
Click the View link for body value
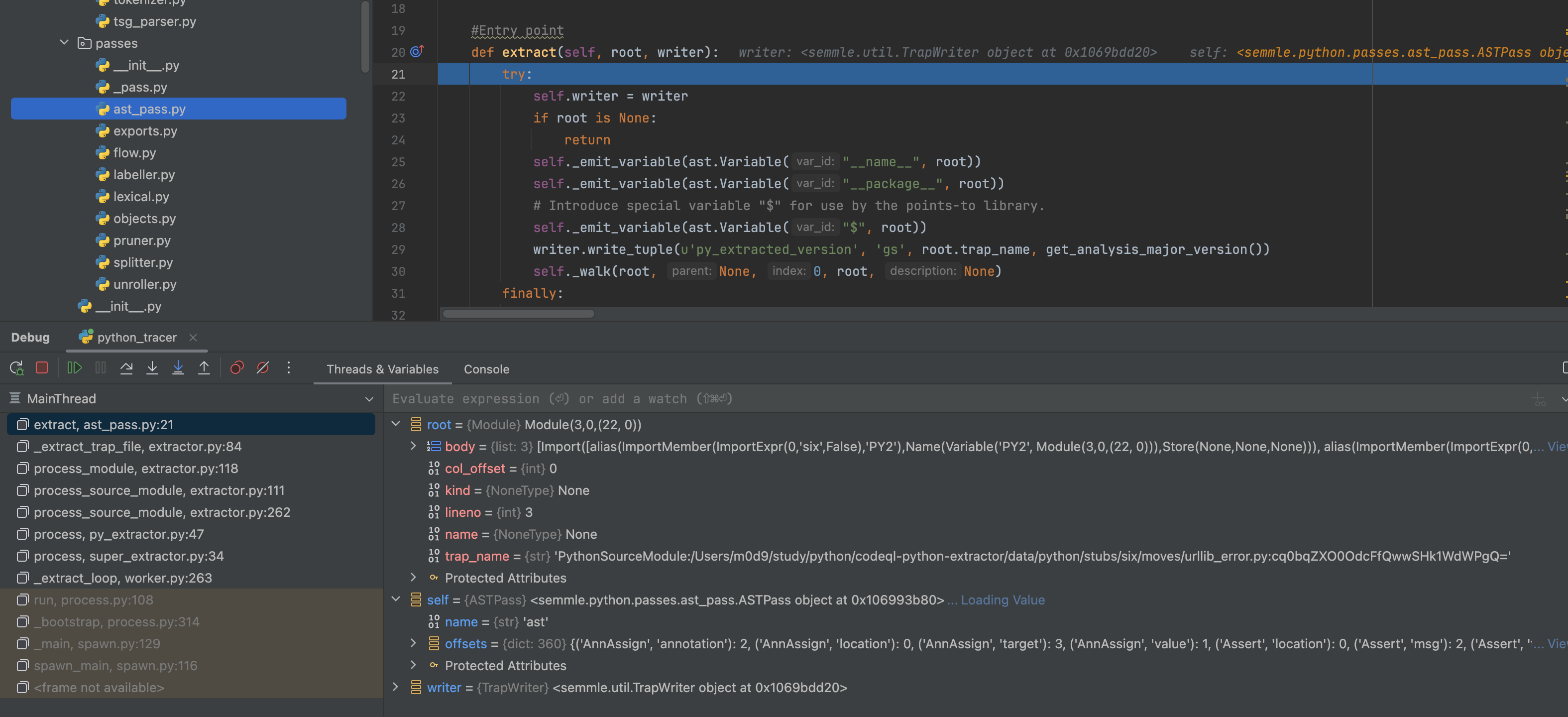pos(1557,447)
